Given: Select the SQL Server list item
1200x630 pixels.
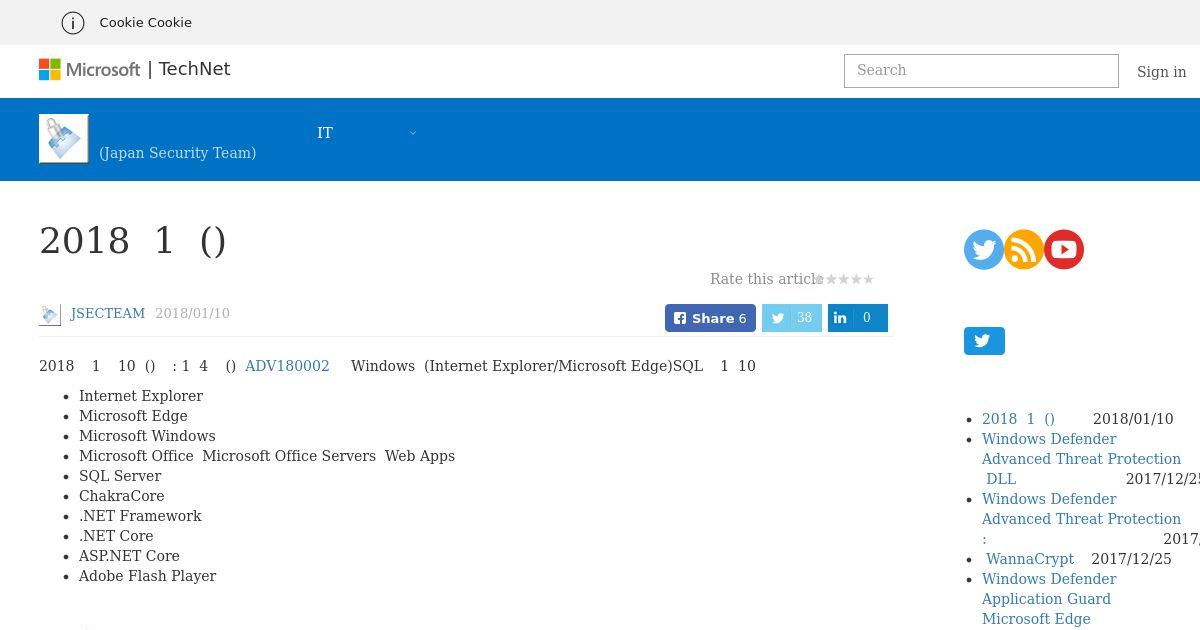Looking at the screenshot, I should coord(120,476).
